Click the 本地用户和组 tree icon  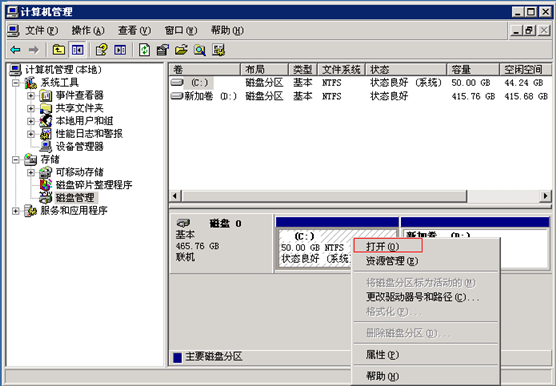46,121
